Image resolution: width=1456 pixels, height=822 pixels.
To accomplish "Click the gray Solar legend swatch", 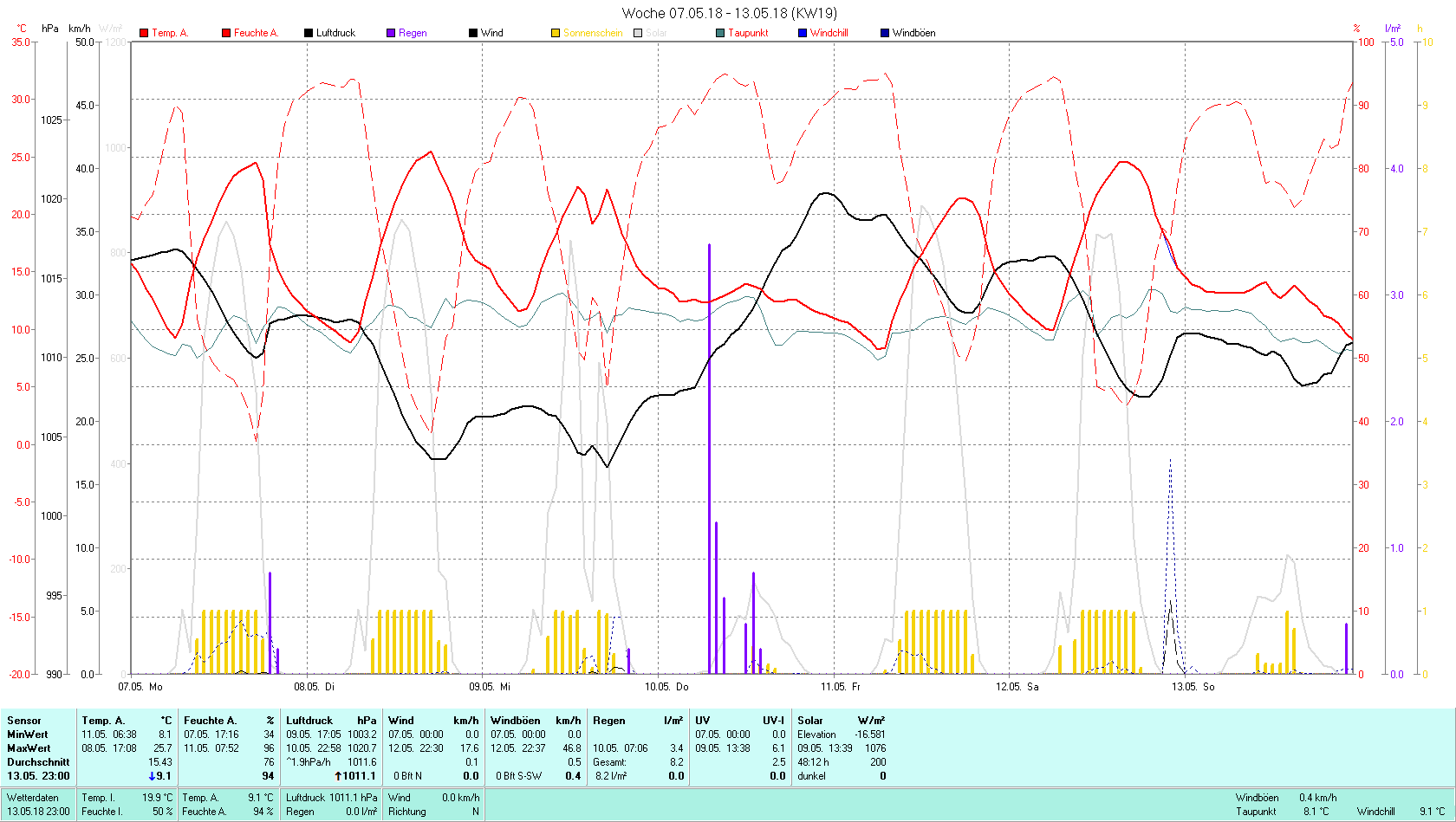I will point(638,33).
